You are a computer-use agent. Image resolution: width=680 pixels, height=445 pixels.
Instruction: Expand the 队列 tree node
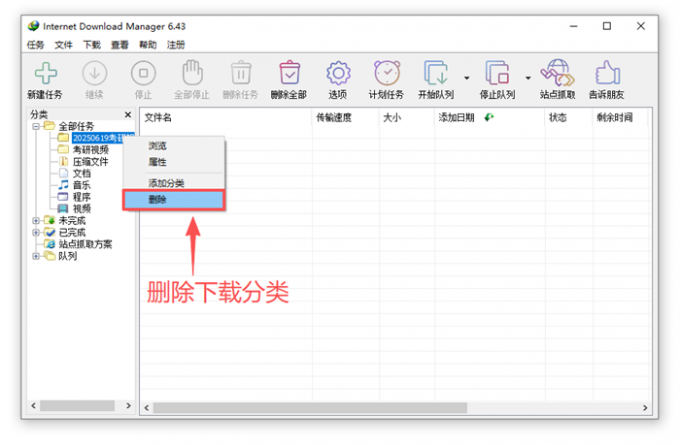(36, 256)
